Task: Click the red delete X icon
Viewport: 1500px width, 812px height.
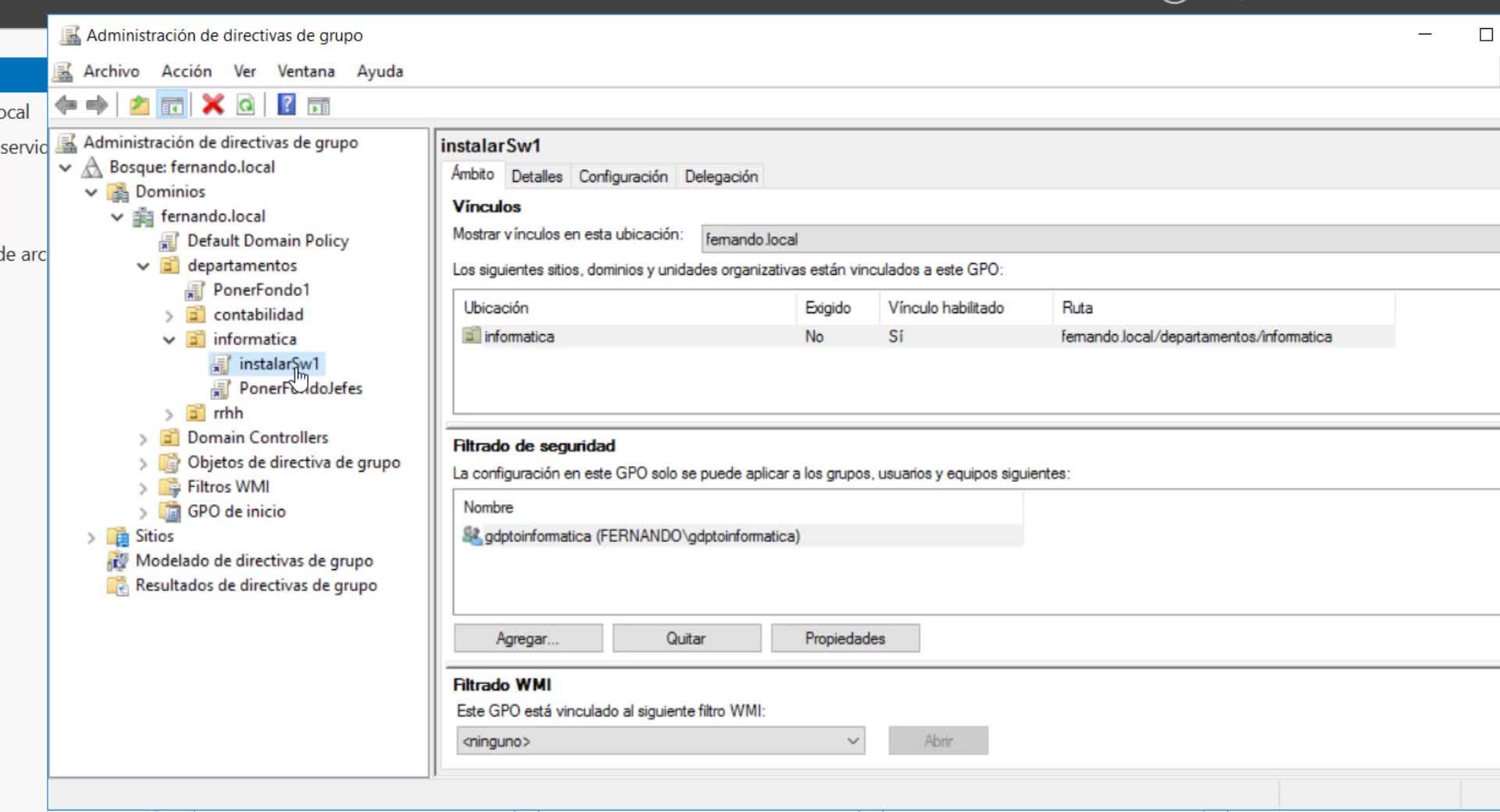Action: coord(212,105)
